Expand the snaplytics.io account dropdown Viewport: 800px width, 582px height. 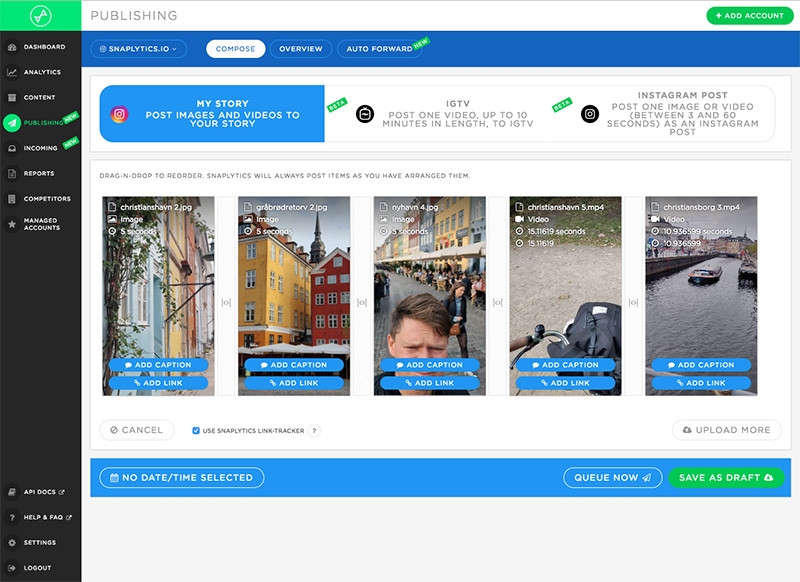pos(138,48)
